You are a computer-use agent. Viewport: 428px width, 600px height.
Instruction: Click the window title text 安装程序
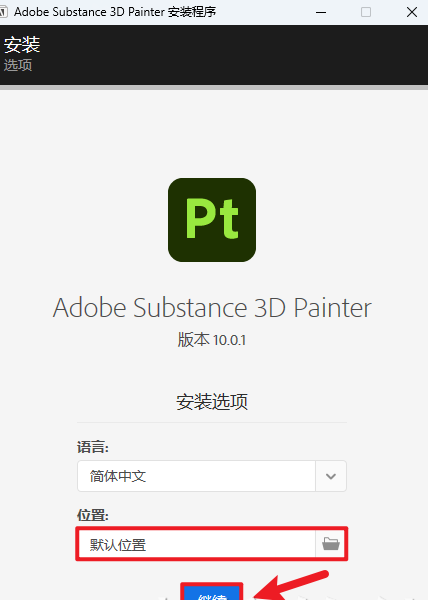tap(192, 12)
